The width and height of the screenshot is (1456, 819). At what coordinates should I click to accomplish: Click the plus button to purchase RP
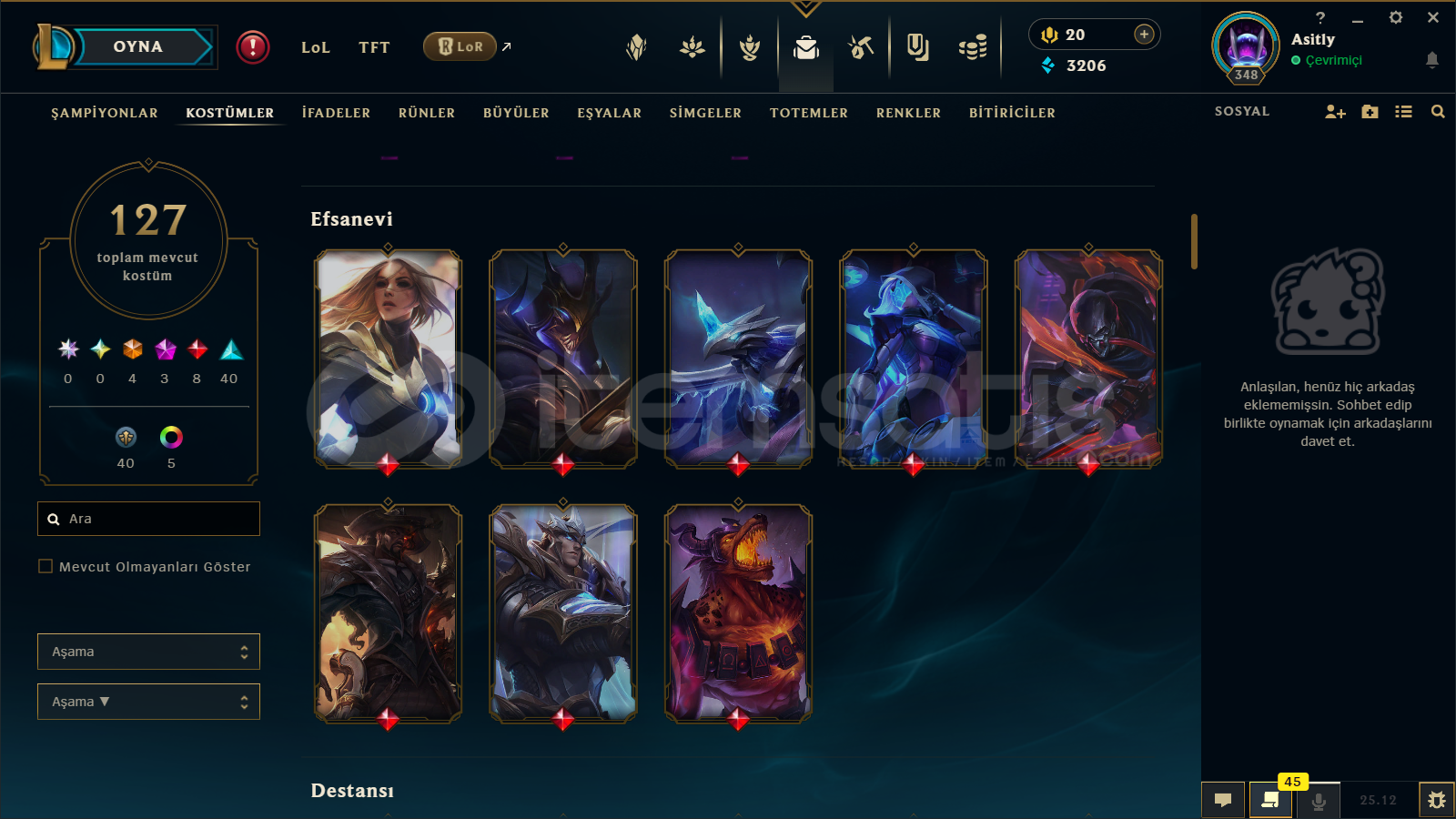pyautogui.click(x=1144, y=34)
